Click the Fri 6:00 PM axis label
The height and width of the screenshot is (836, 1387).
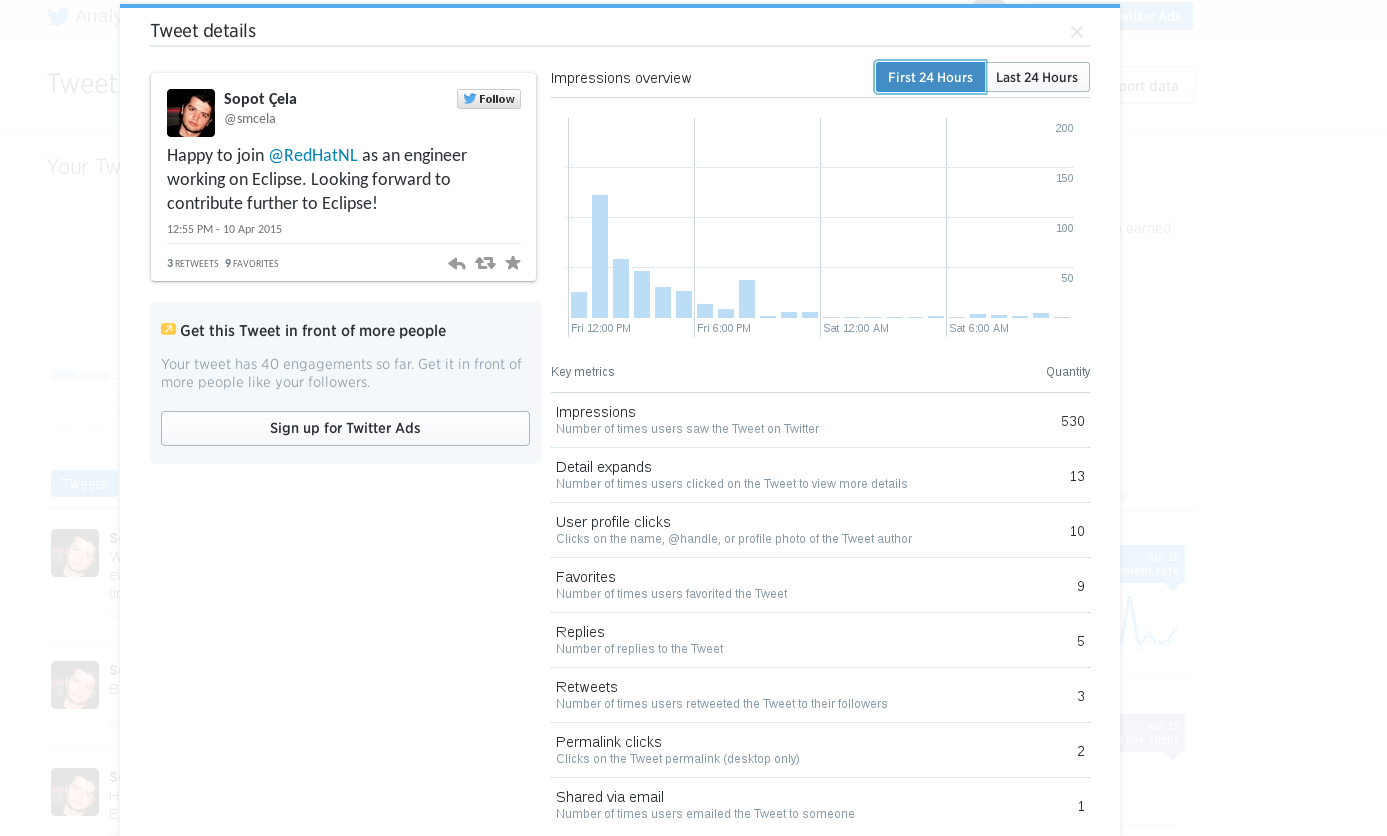724,328
